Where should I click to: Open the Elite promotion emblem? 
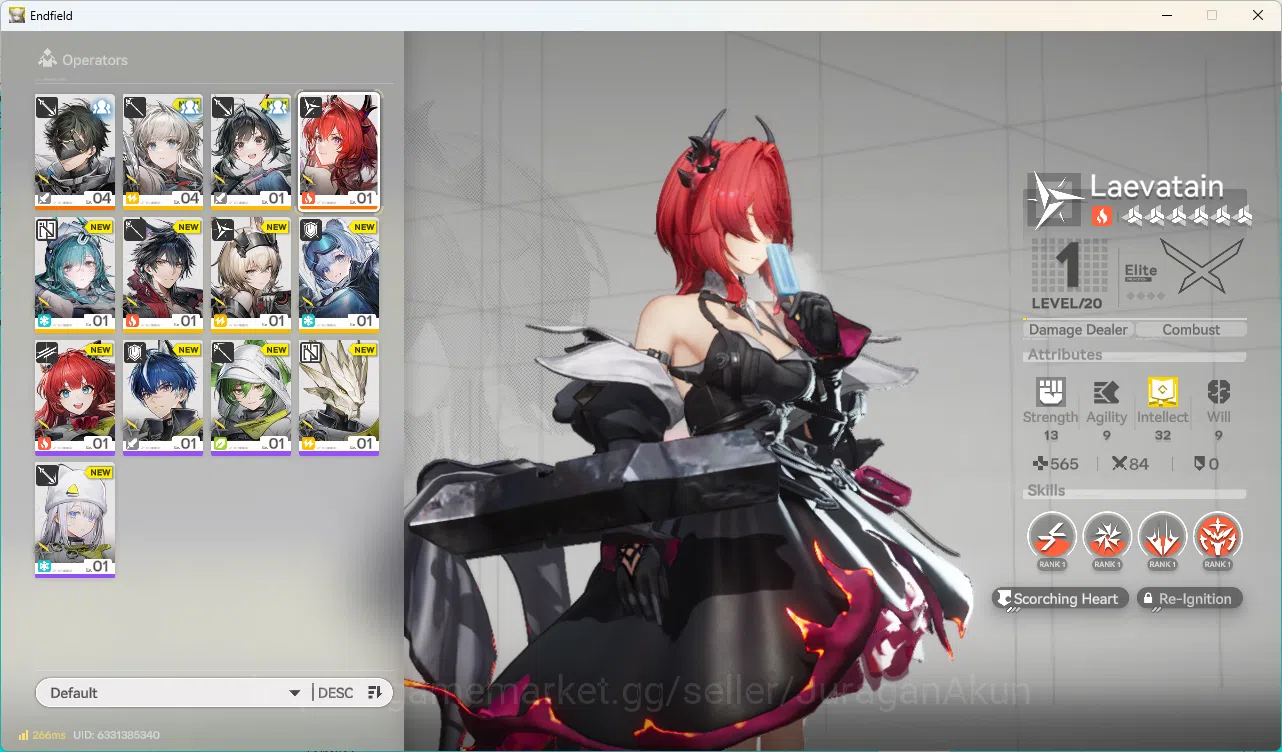(1201, 267)
